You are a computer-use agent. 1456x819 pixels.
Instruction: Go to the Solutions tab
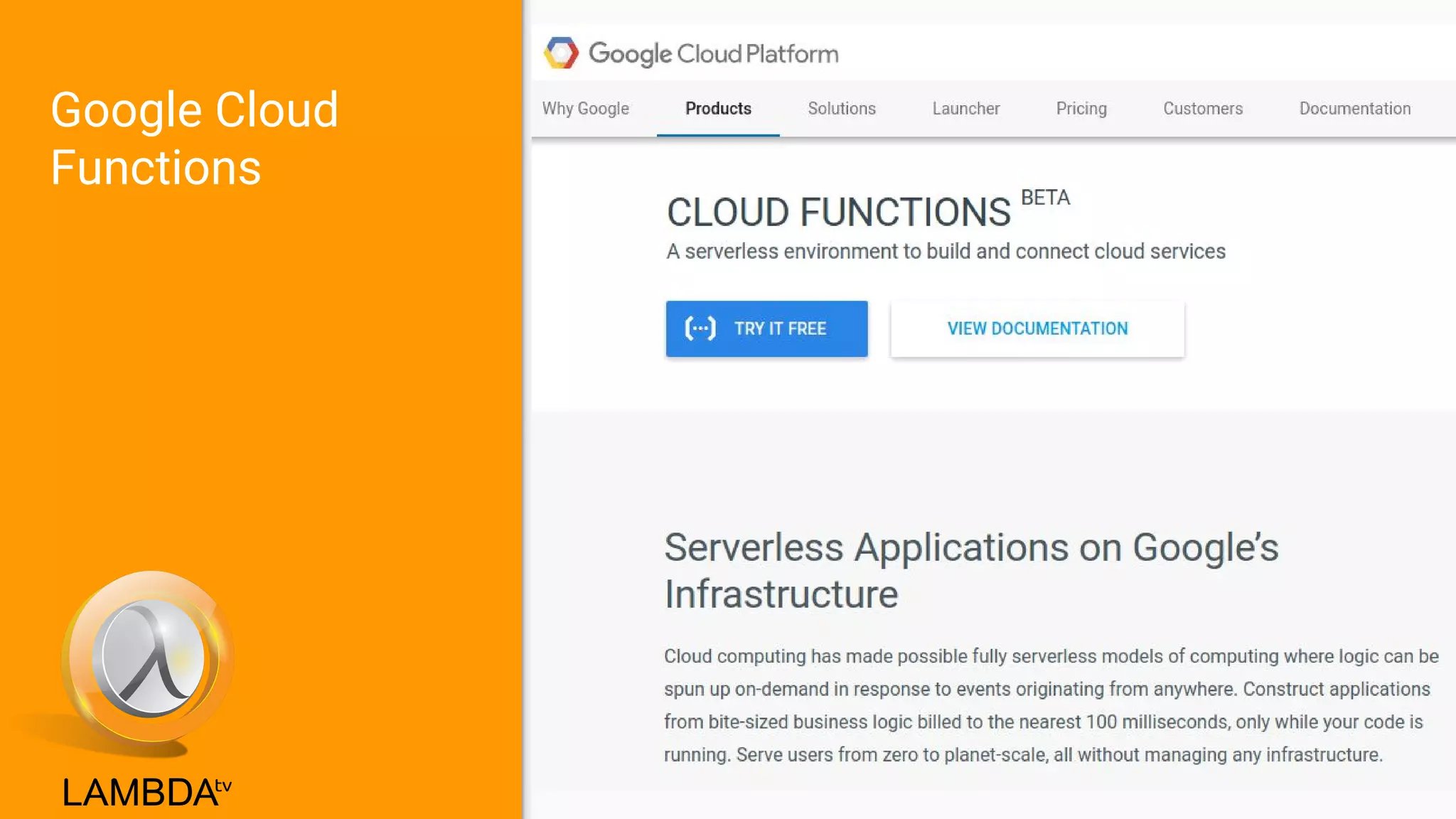point(842,109)
